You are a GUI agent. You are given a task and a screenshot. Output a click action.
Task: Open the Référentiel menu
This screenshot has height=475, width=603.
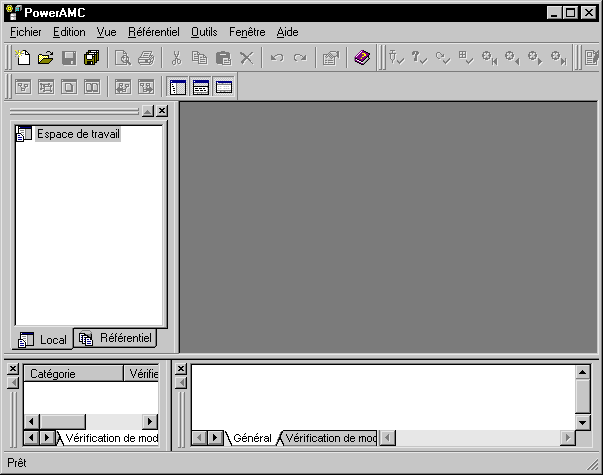click(154, 32)
